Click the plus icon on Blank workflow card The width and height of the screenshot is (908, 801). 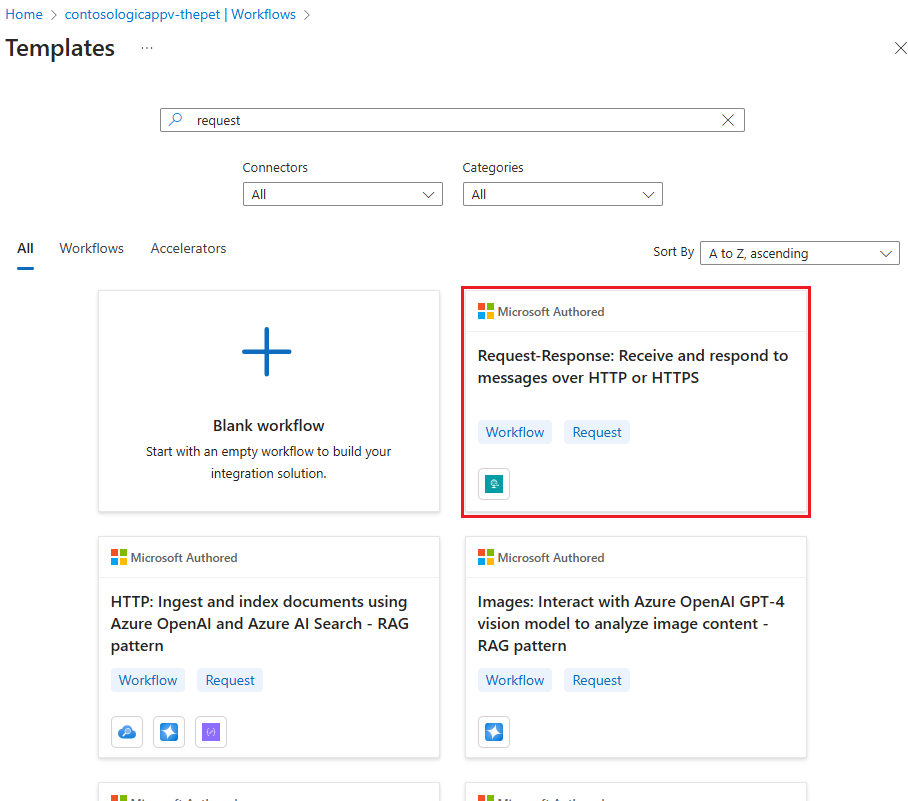coord(267,351)
